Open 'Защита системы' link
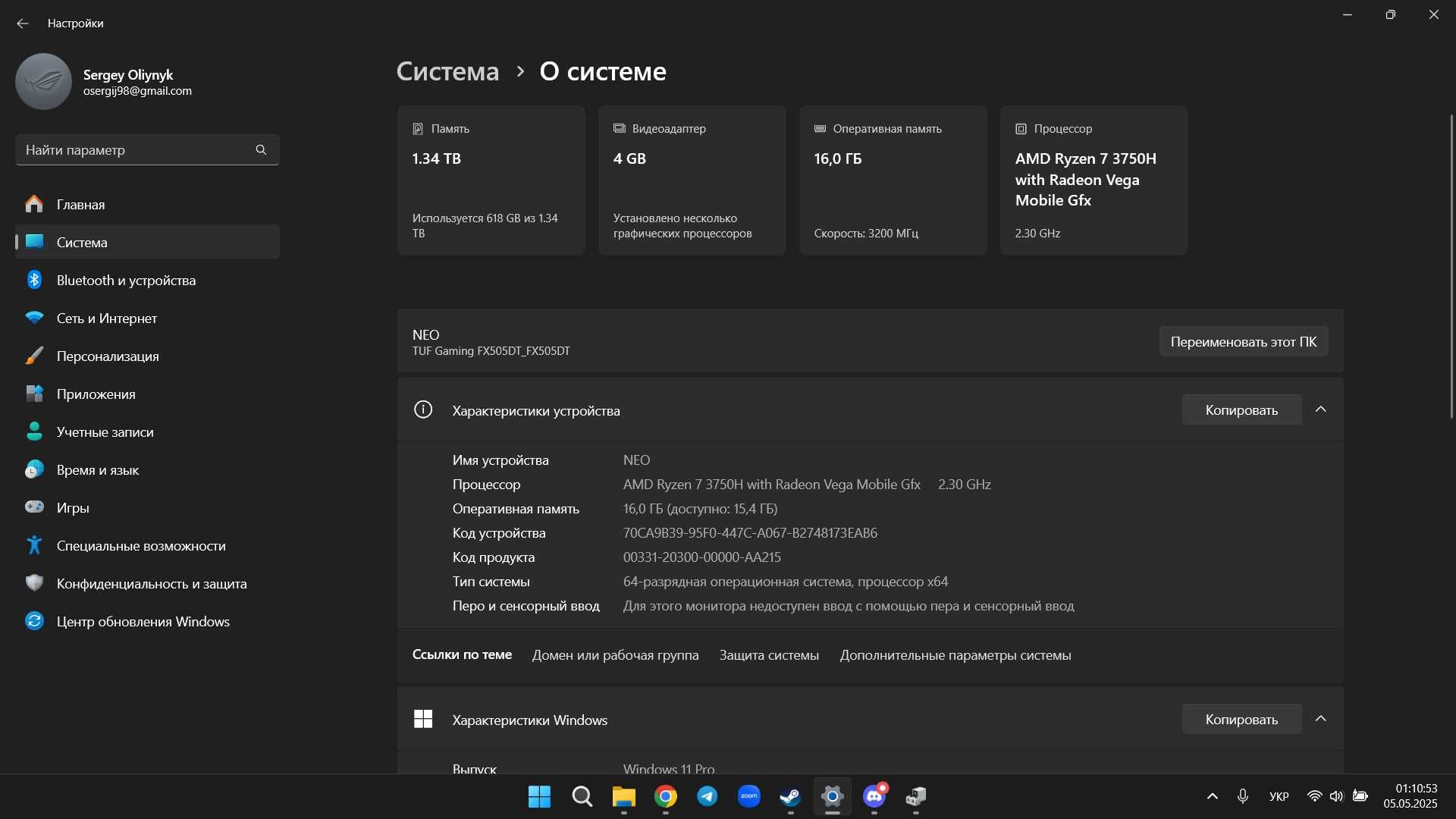 coord(769,654)
